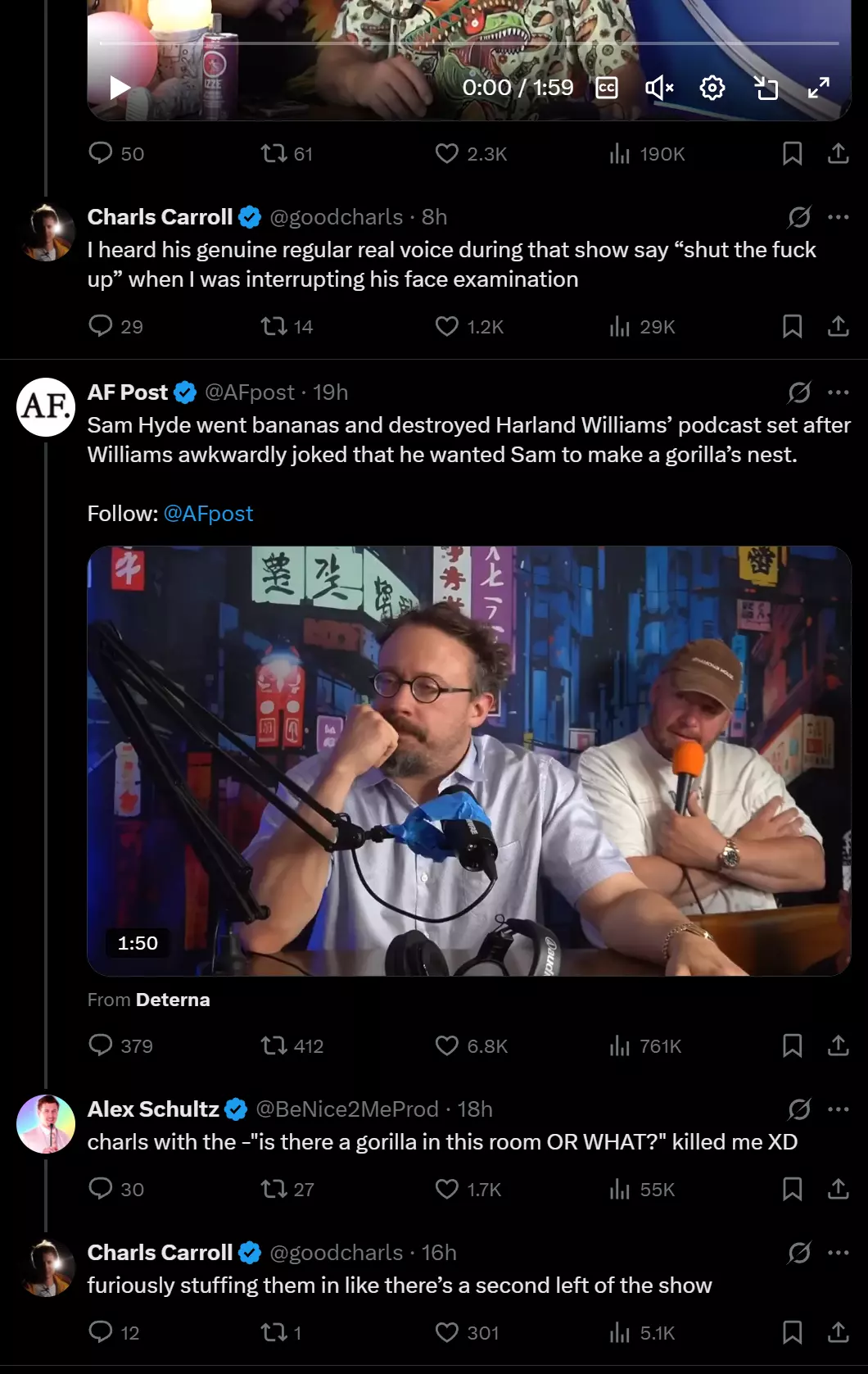Open more options on AF Post tweet
Viewport: 868px width, 1374px height.
point(839,392)
